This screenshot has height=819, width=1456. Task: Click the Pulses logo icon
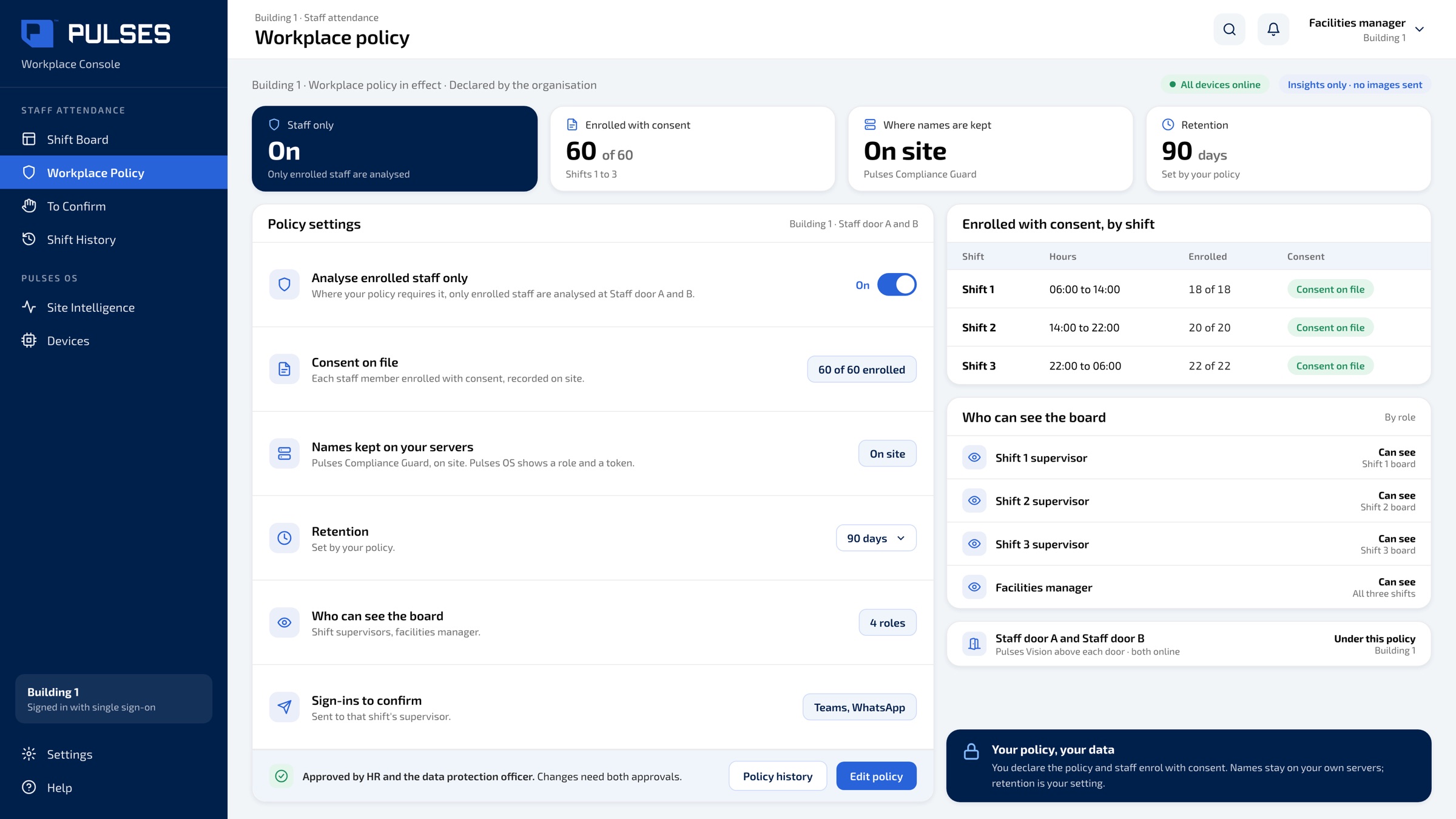coord(38,33)
